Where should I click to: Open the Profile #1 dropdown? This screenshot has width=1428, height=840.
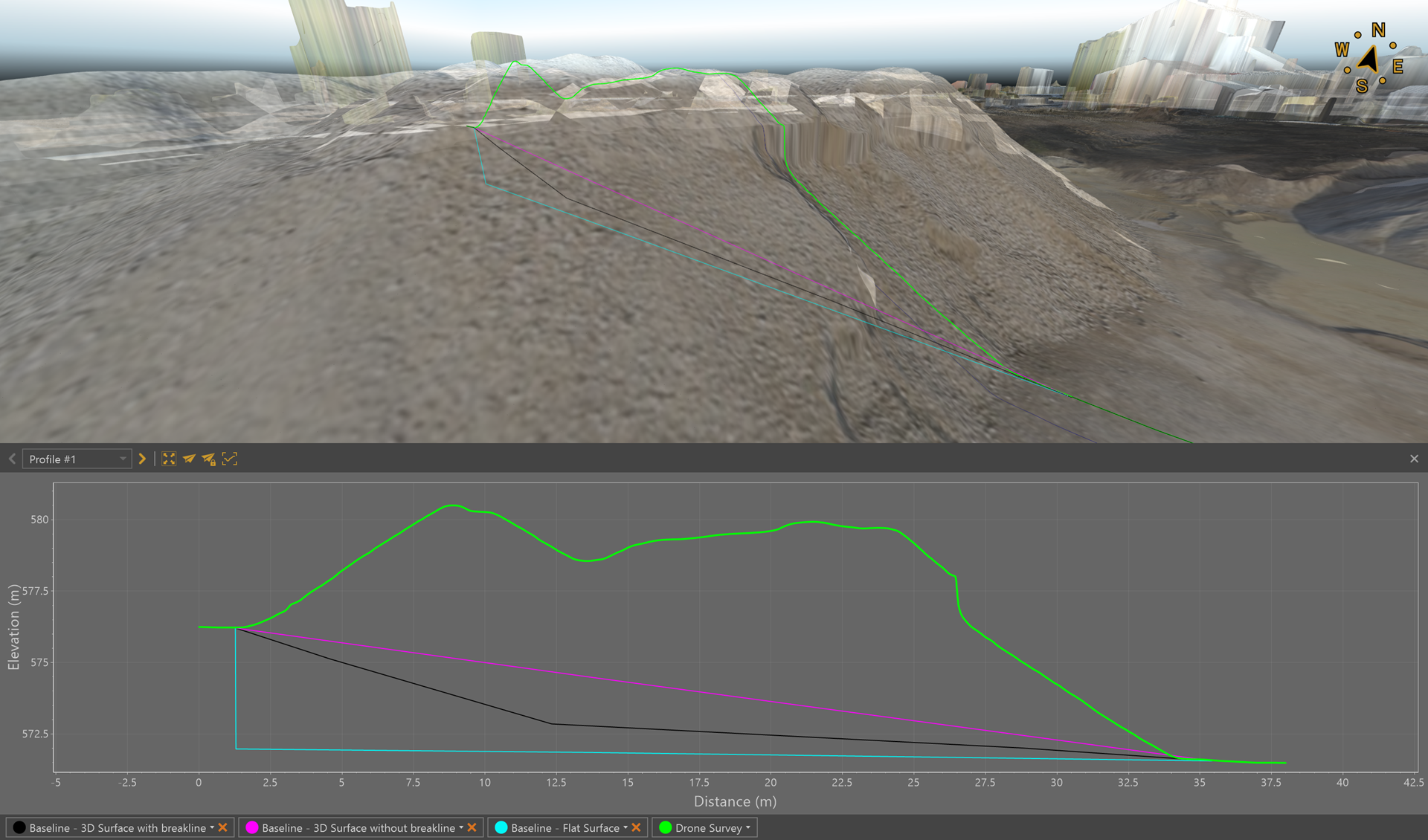click(x=77, y=459)
